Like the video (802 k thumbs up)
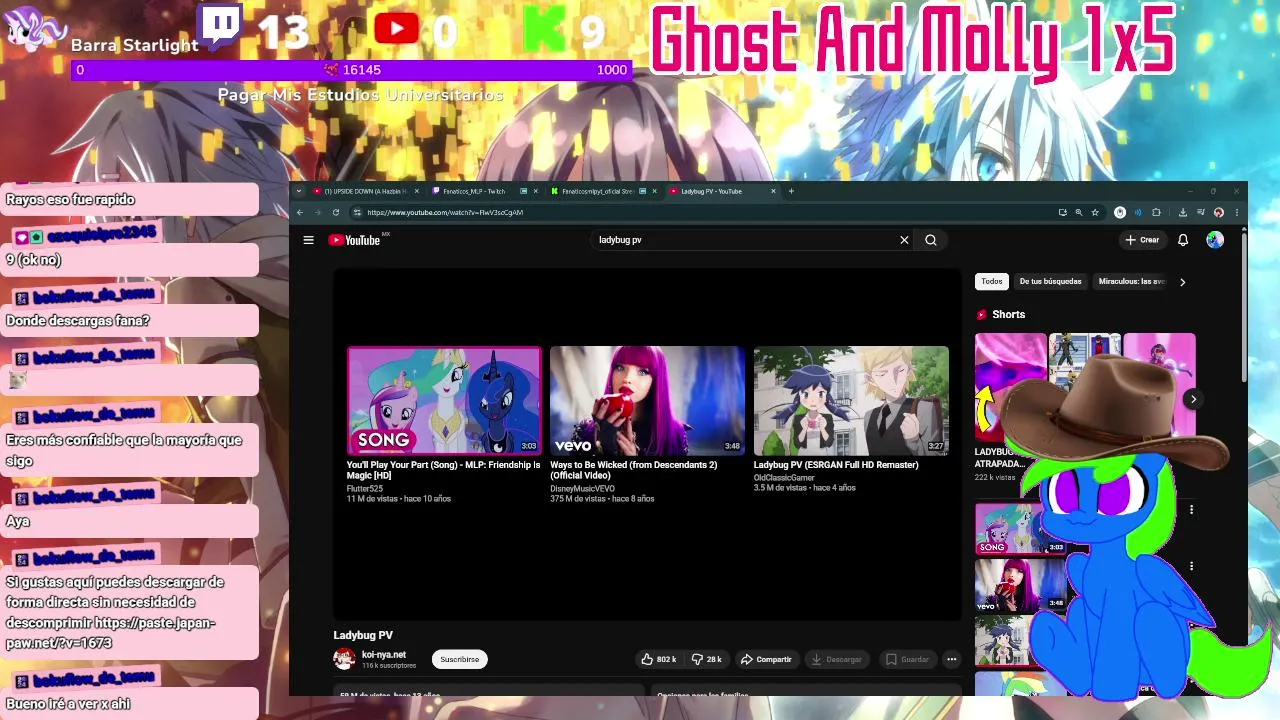The image size is (1280, 720). coord(659,659)
